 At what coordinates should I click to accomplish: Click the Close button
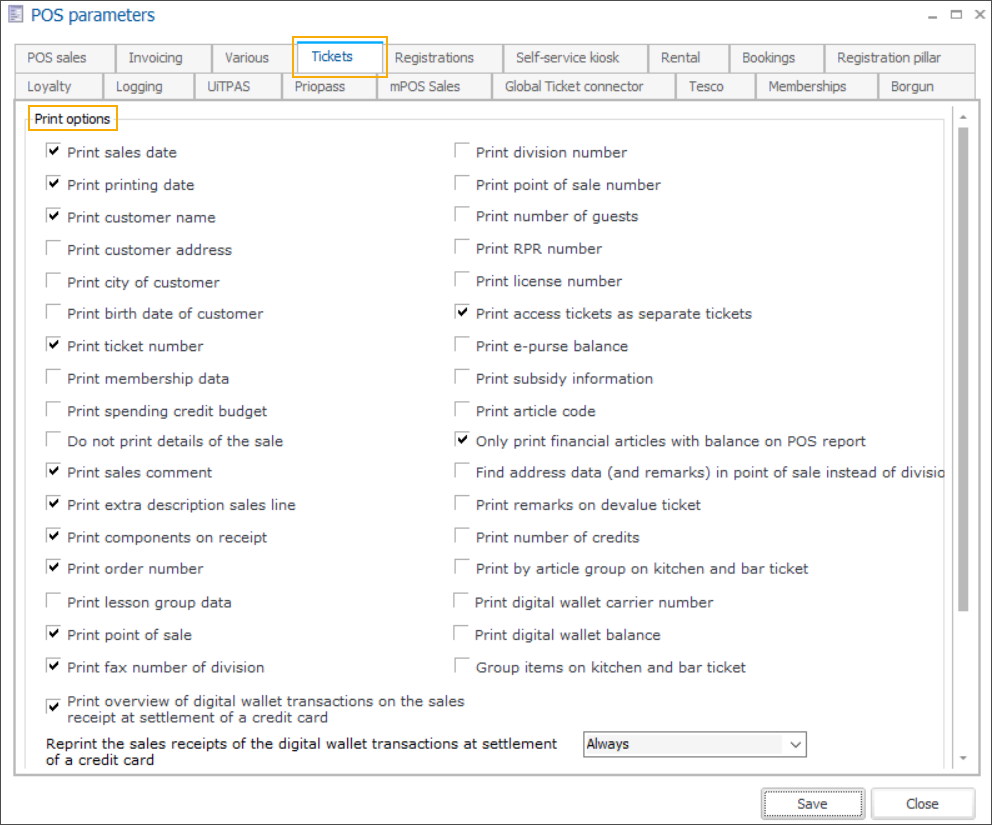pos(922,804)
